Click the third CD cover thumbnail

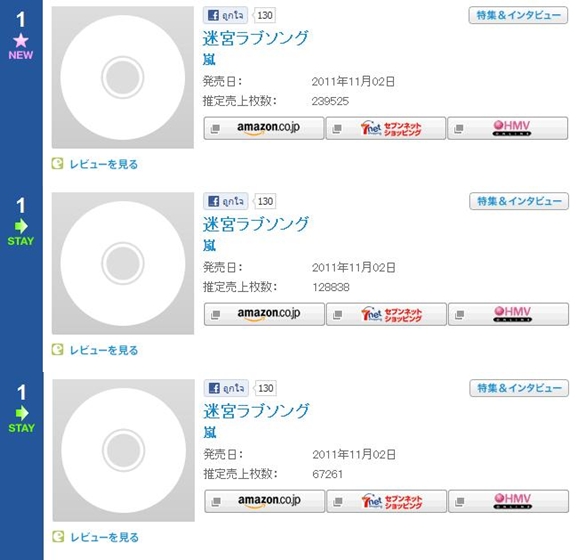(124, 450)
